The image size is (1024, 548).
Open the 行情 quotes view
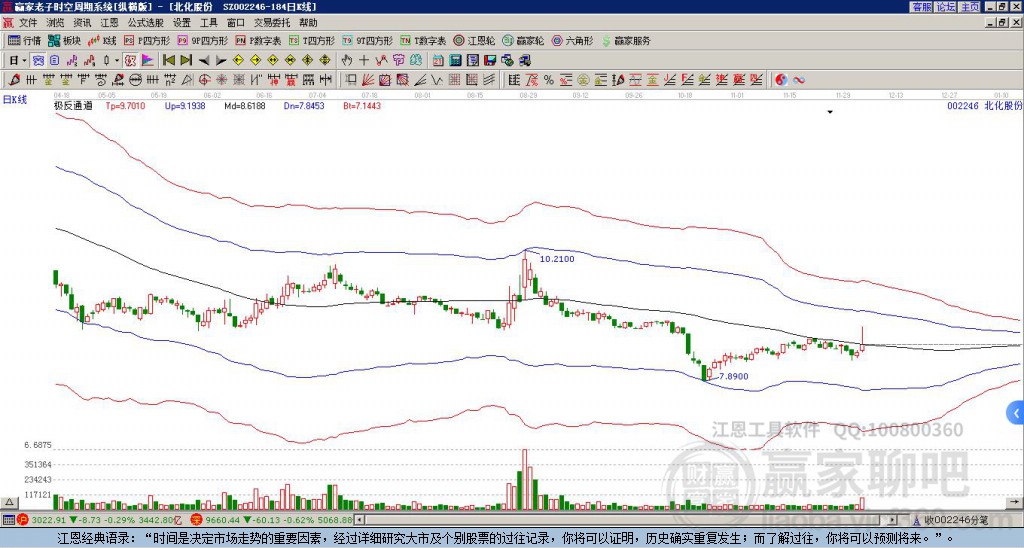(x=25, y=40)
